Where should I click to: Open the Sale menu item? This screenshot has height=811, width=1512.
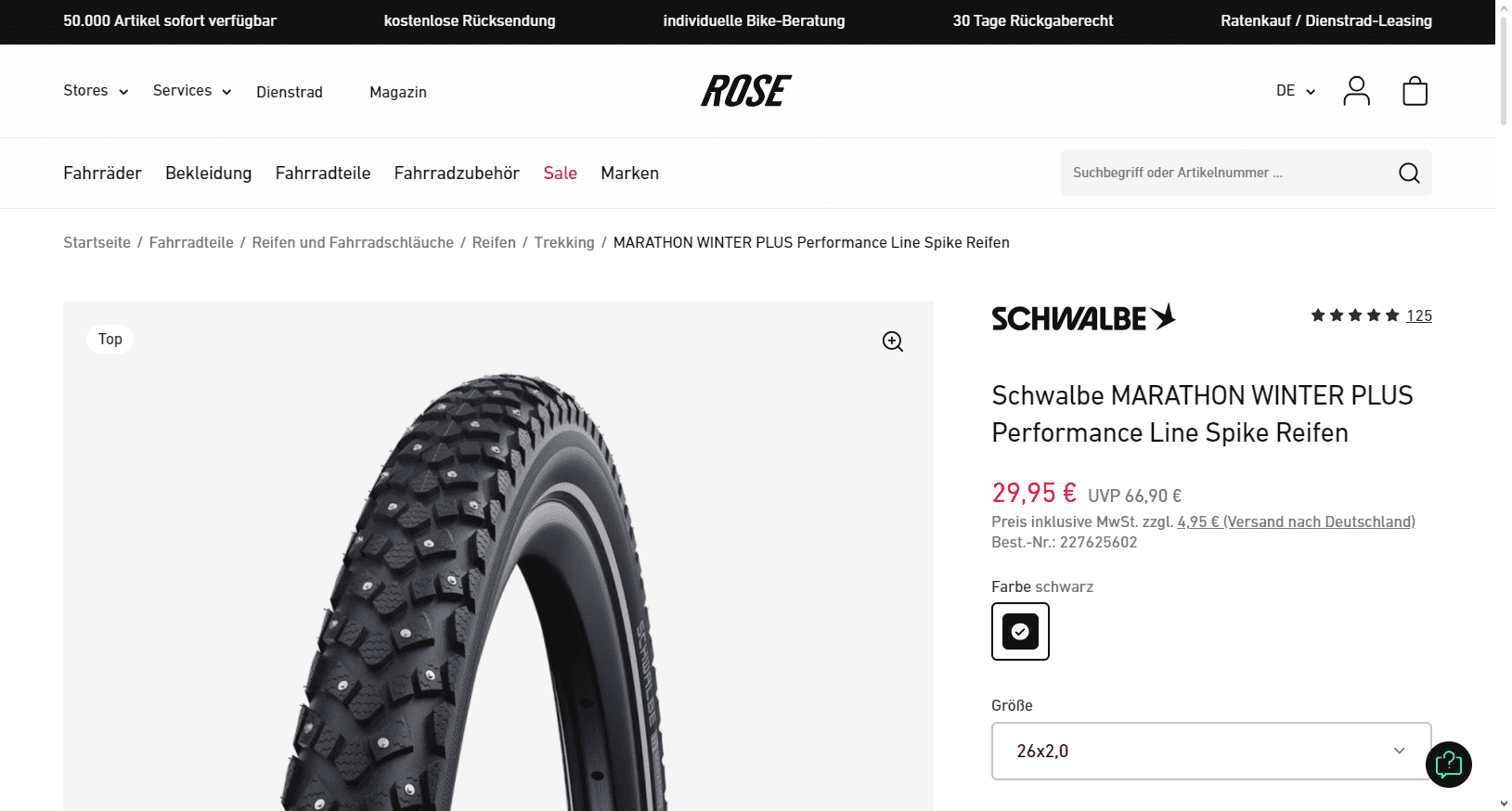[x=560, y=174]
